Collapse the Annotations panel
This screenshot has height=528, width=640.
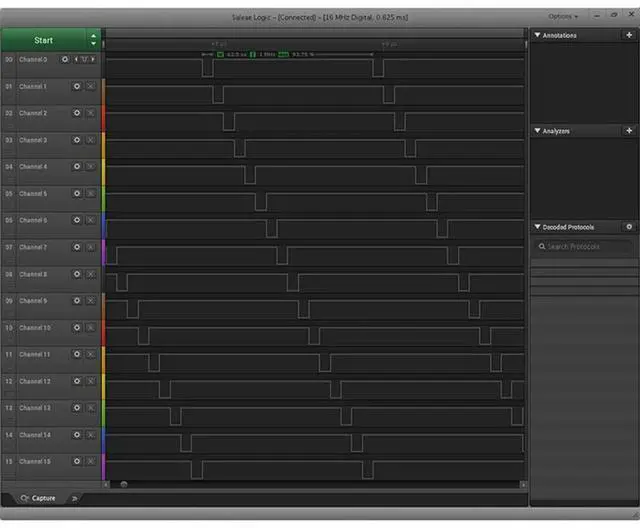(x=537, y=35)
